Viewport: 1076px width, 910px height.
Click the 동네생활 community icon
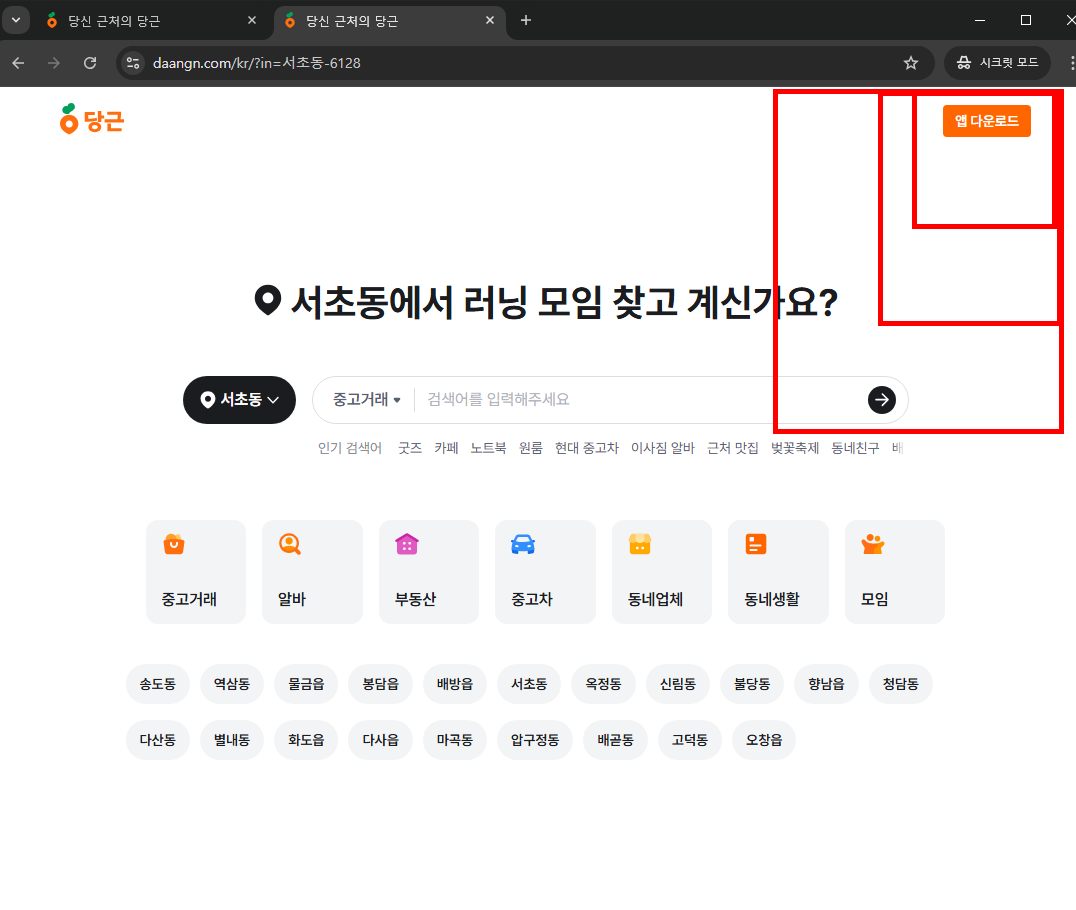pos(778,571)
